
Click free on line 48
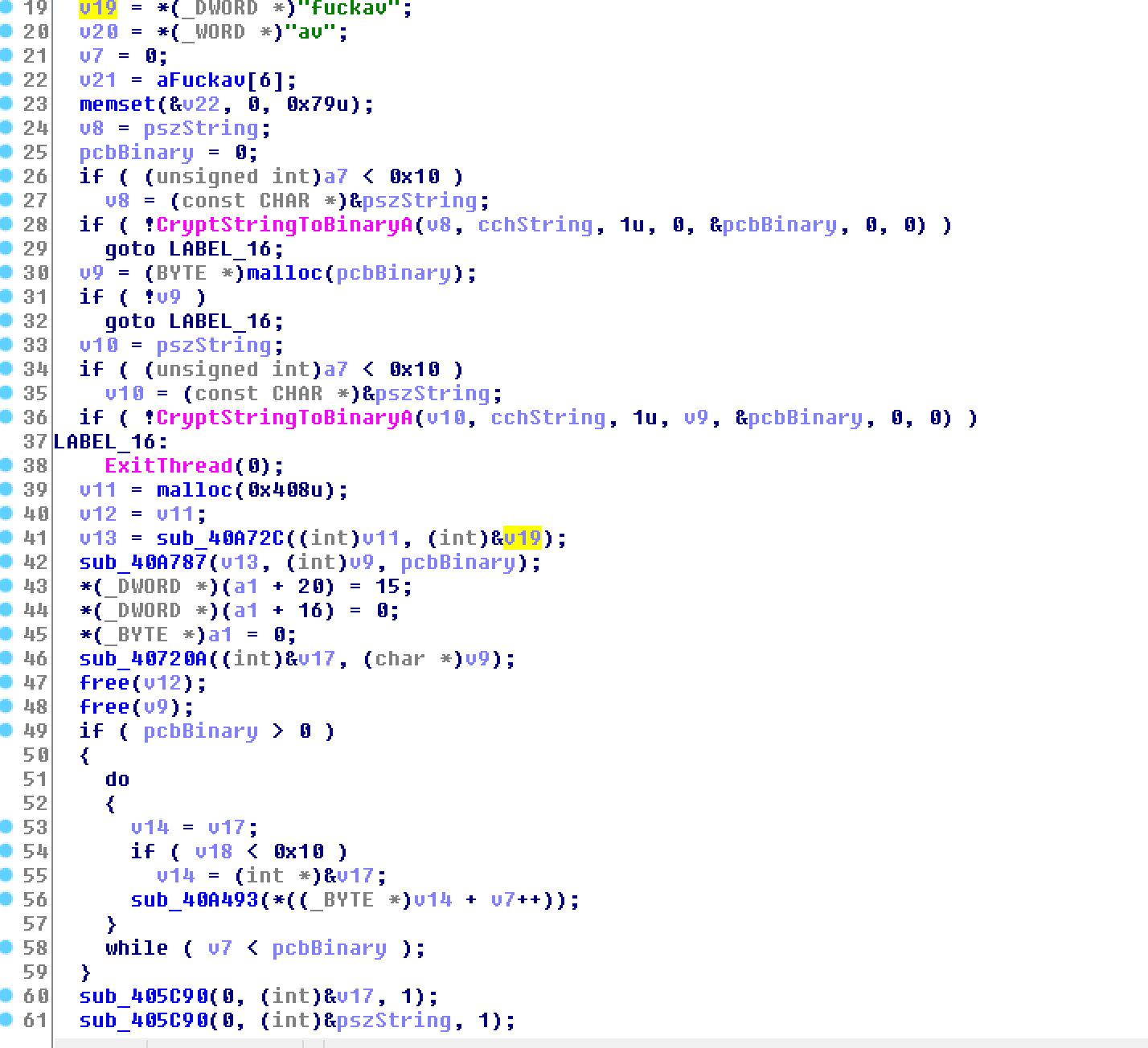pyautogui.click(x=105, y=707)
